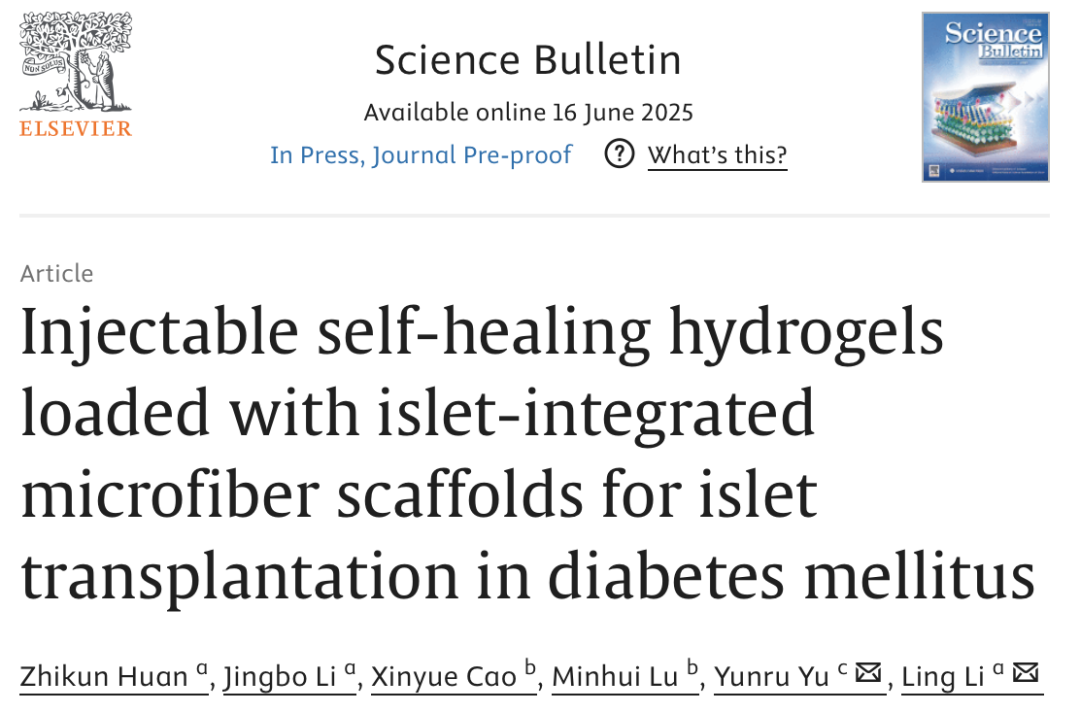
Task: Open author Zhikun Huan's details
Action: click(x=104, y=677)
